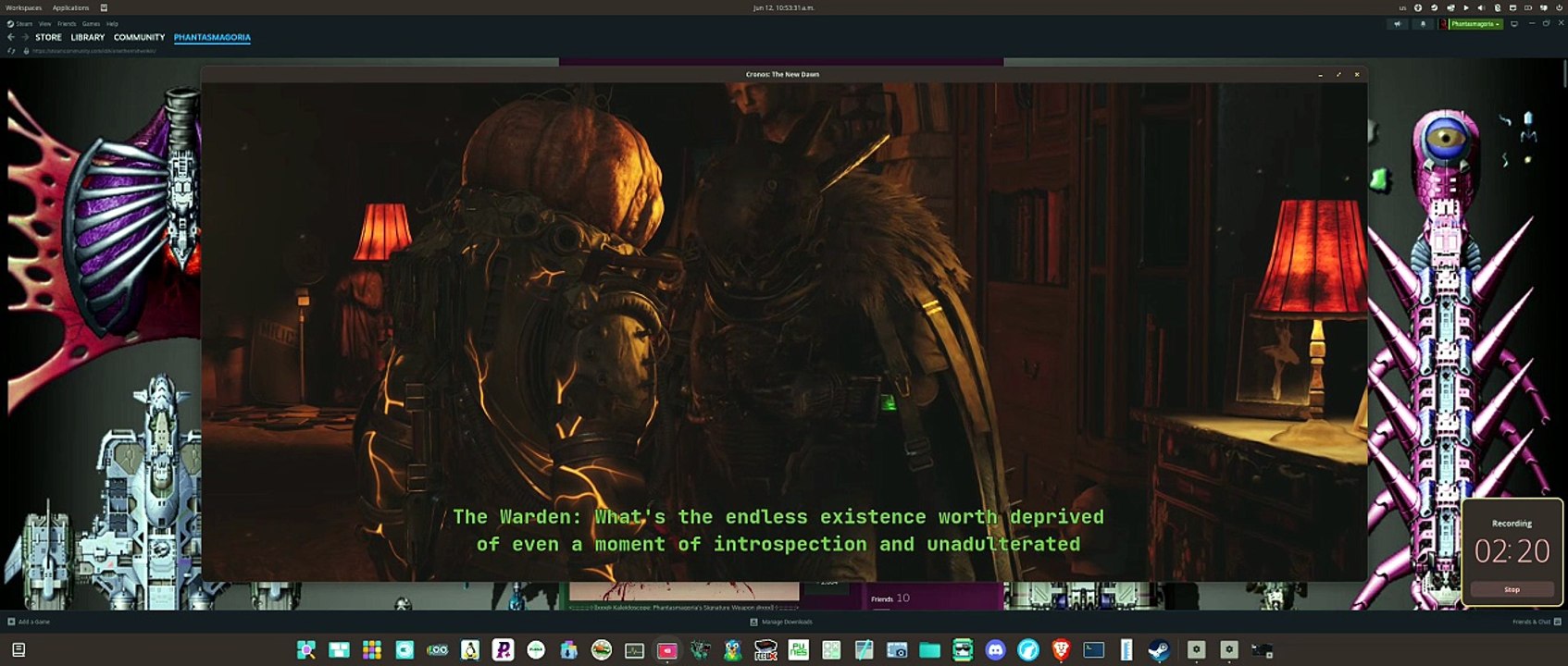Screen dimensions: 1568x666
Task: Open Steam notifications bell
Action: pyautogui.click(x=1423, y=24)
